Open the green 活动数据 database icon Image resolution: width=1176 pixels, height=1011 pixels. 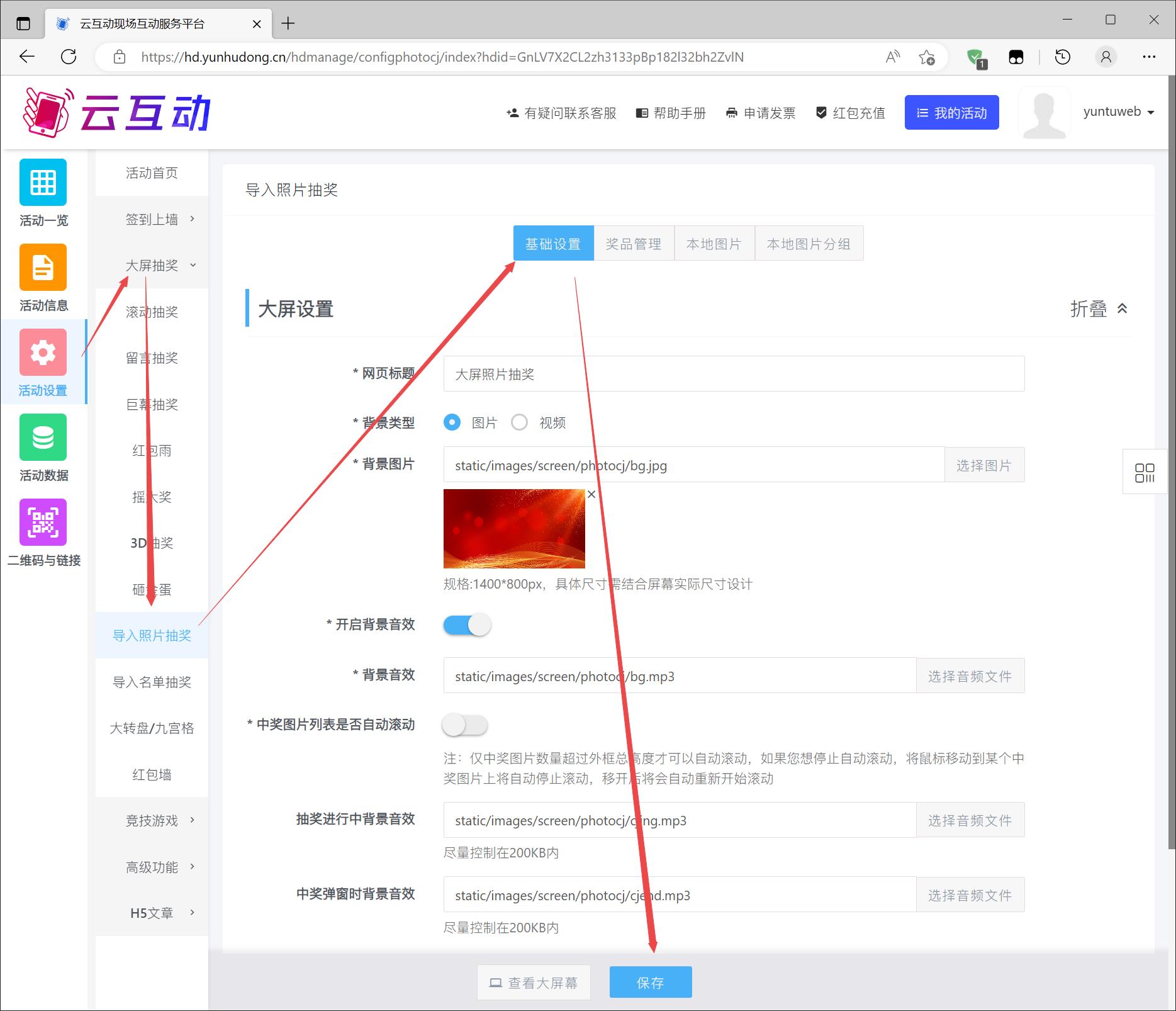(43, 438)
